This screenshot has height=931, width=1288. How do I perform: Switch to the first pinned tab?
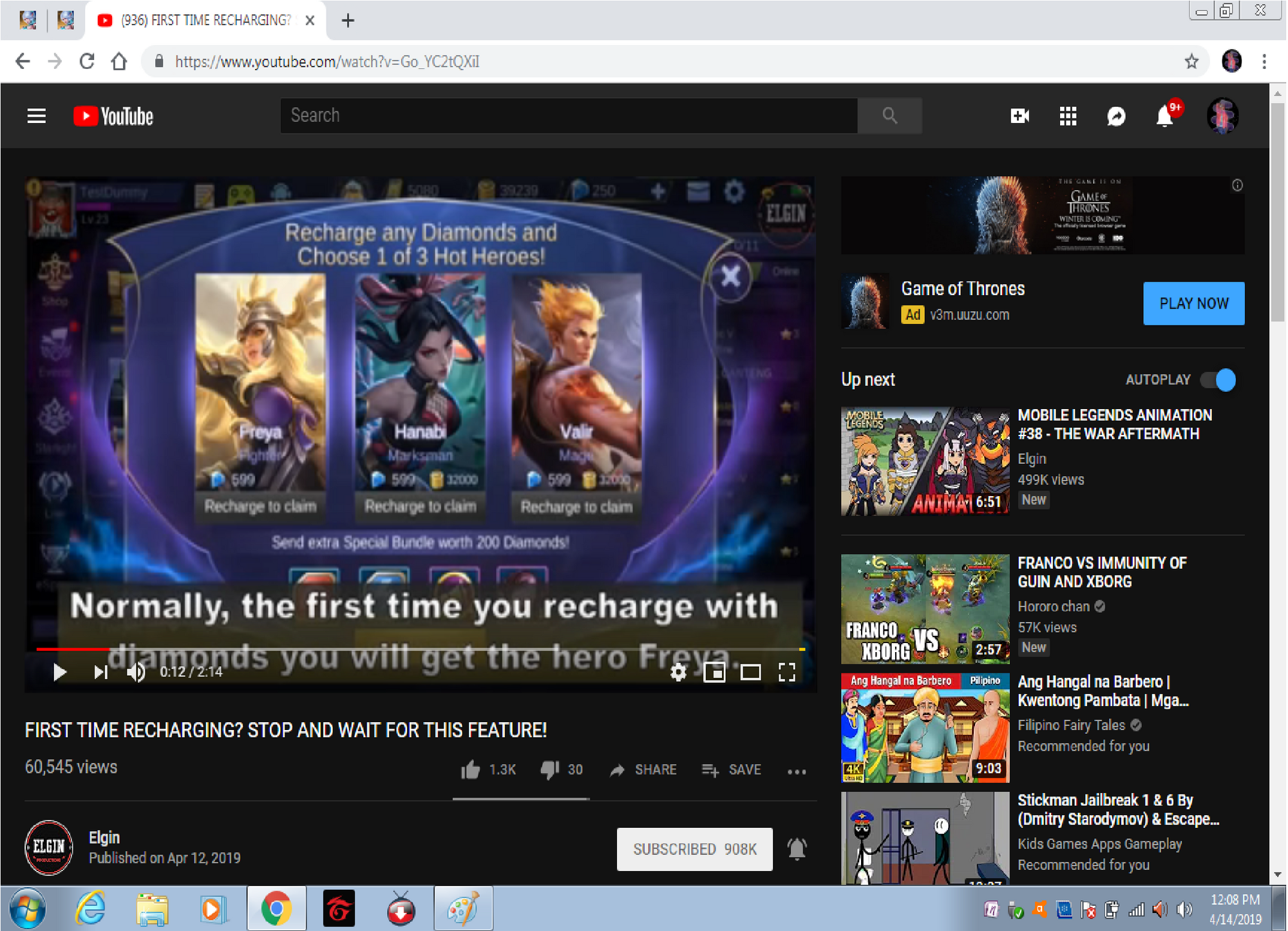pos(28,21)
